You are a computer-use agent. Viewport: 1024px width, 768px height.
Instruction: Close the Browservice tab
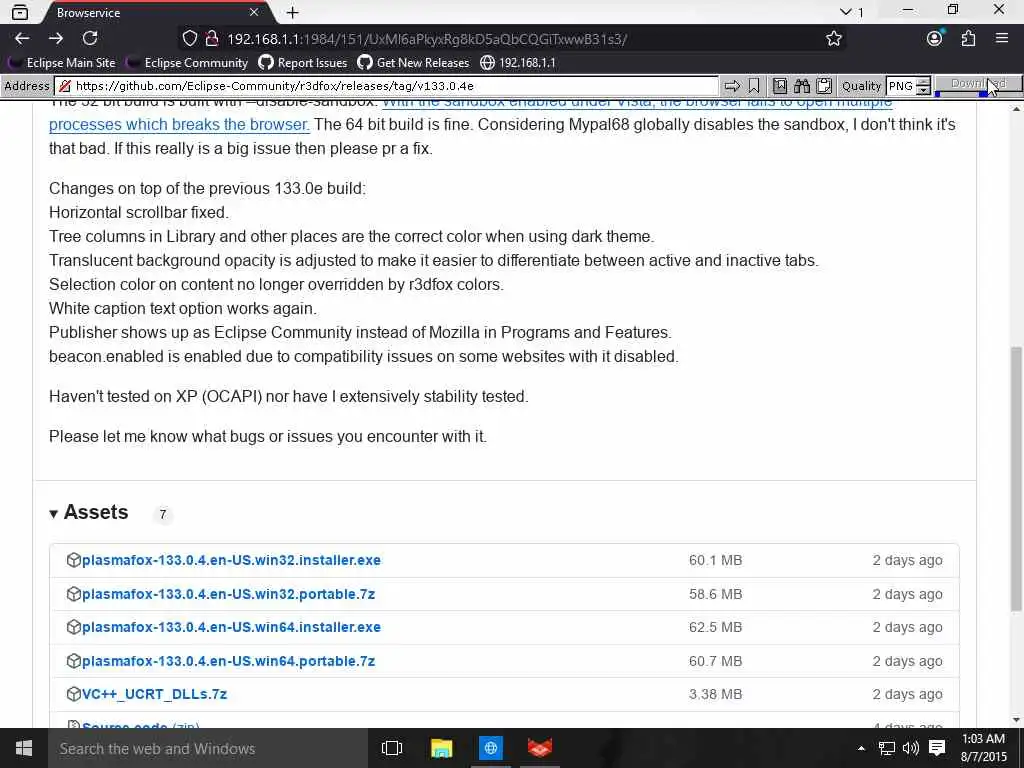[254, 12]
